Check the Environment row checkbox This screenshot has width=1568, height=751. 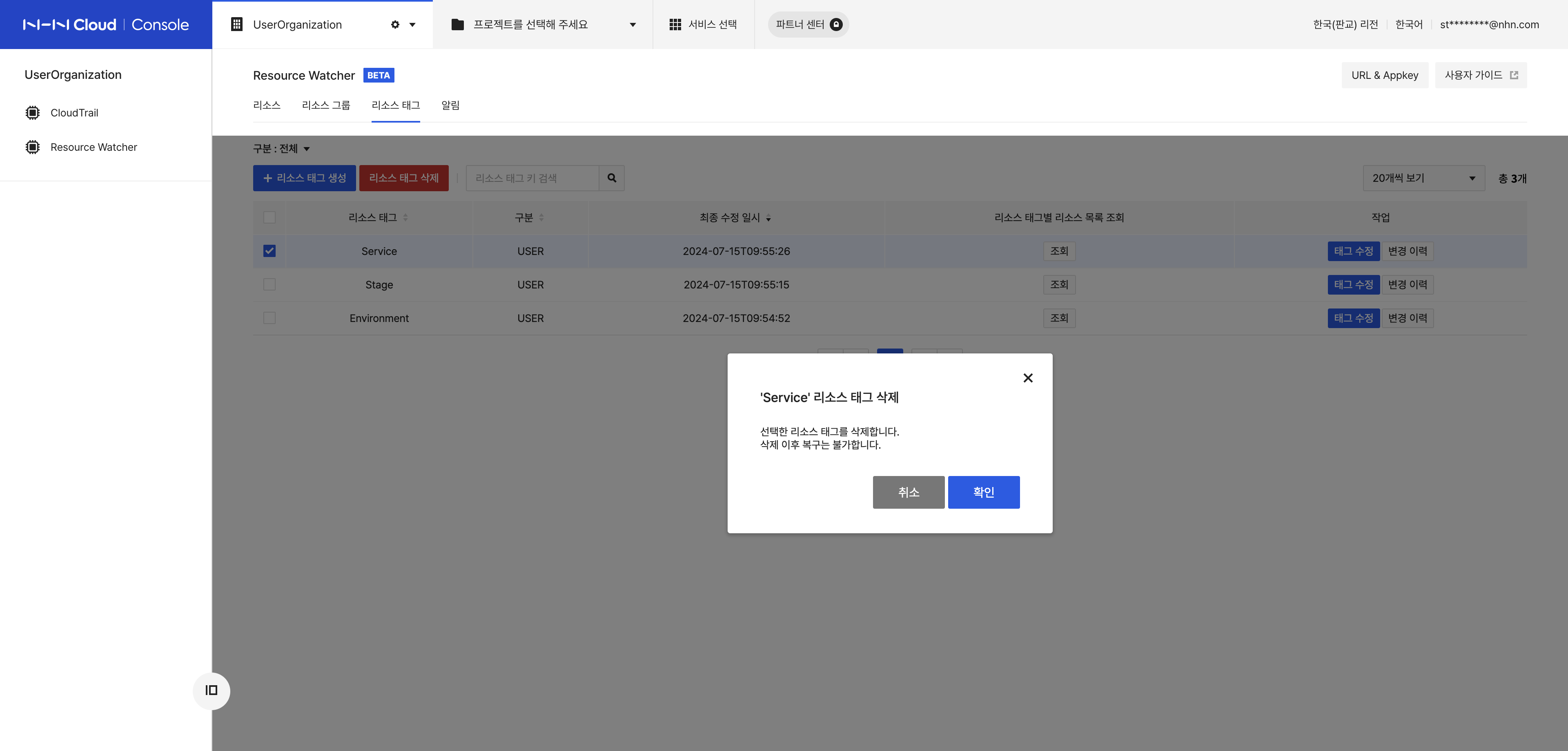point(269,318)
